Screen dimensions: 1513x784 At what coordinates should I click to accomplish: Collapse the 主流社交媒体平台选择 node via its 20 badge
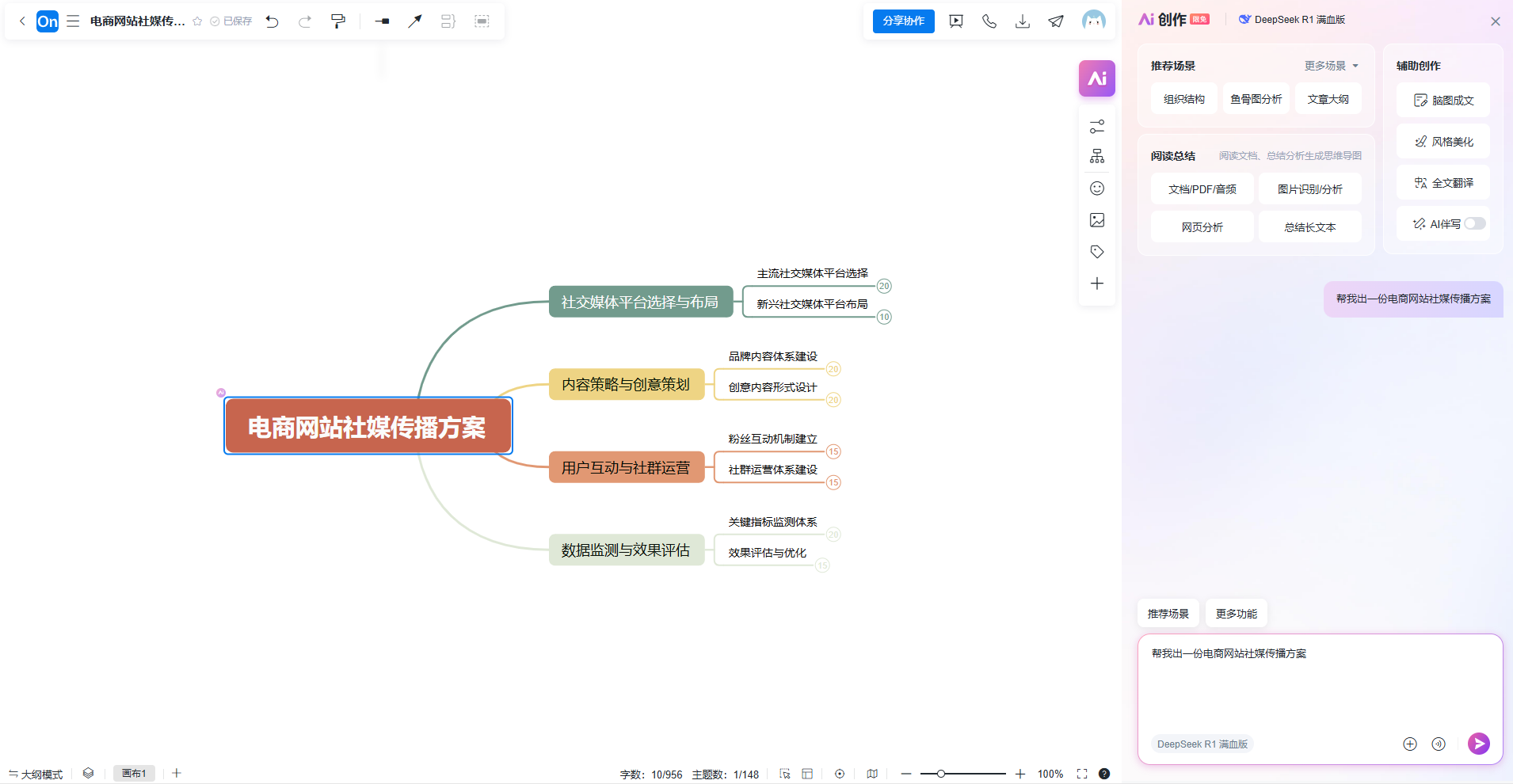[x=884, y=286]
